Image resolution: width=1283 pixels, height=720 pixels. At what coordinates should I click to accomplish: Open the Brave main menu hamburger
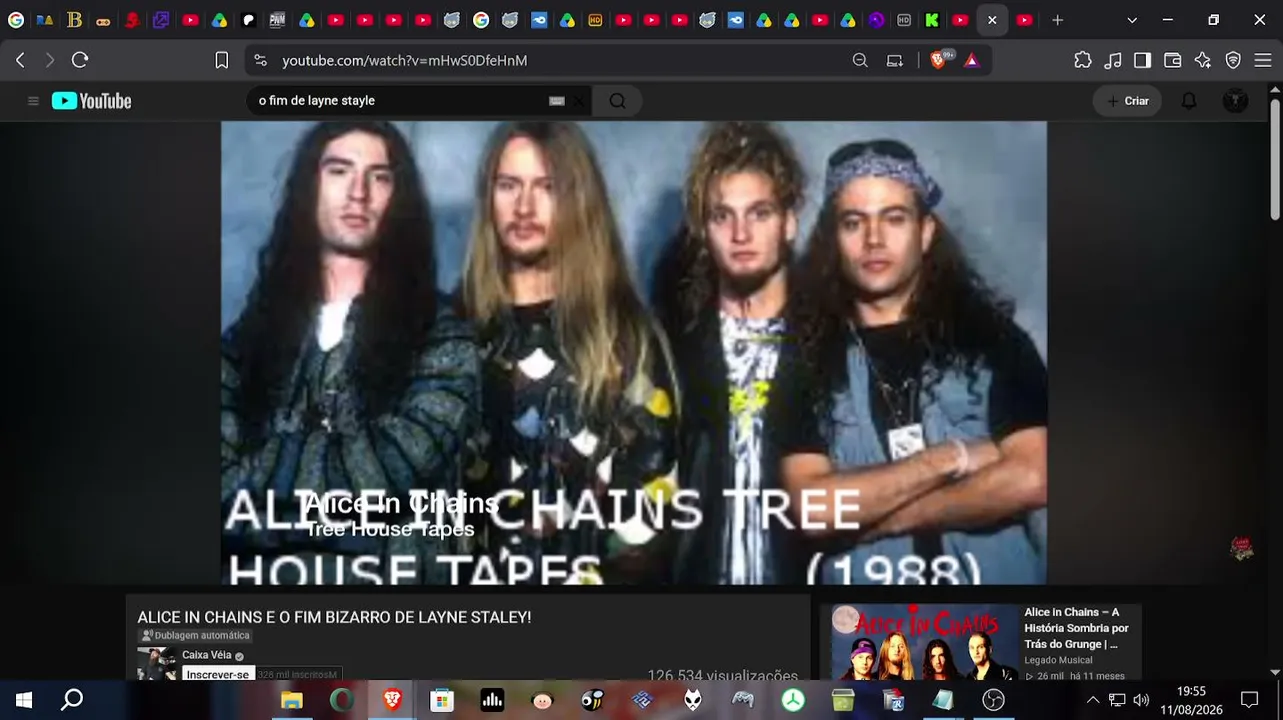[1261, 60]
